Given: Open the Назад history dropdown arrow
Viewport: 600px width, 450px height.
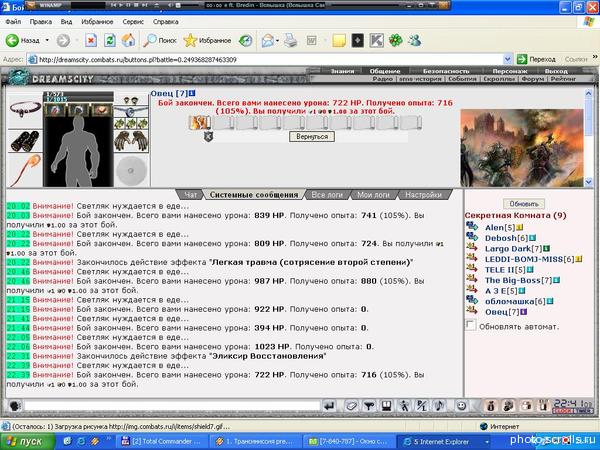Looking at the screenshot, I should pos(47,40).
